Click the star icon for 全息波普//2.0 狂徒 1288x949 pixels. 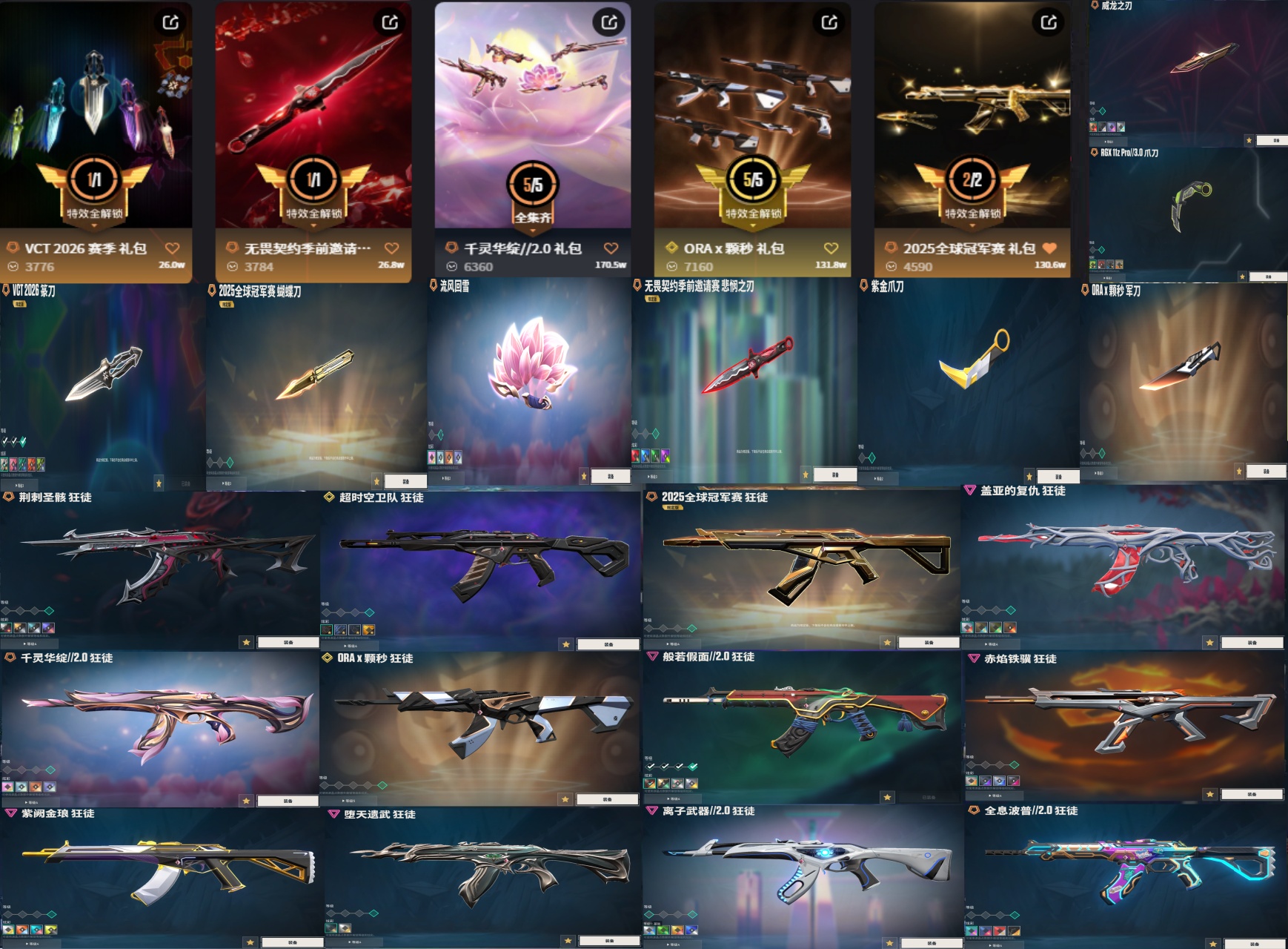tap(1213, 944)
